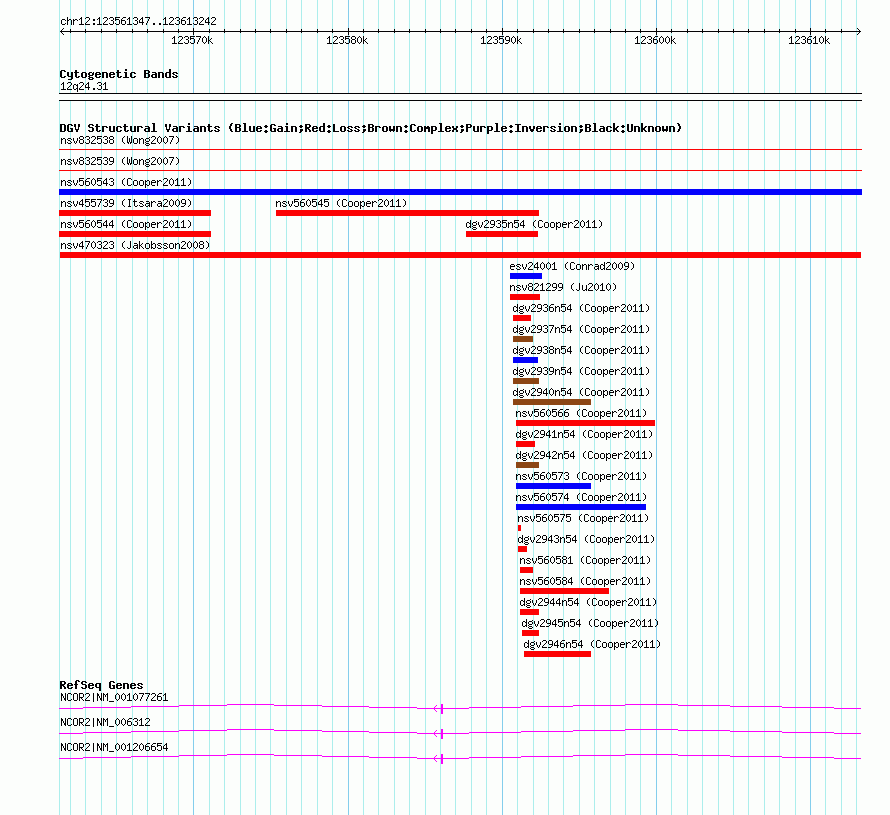This screenshot has width=890, height=815.
Task: Click the nsv455739 (Itsara2009) label
Action: [126, 203]
